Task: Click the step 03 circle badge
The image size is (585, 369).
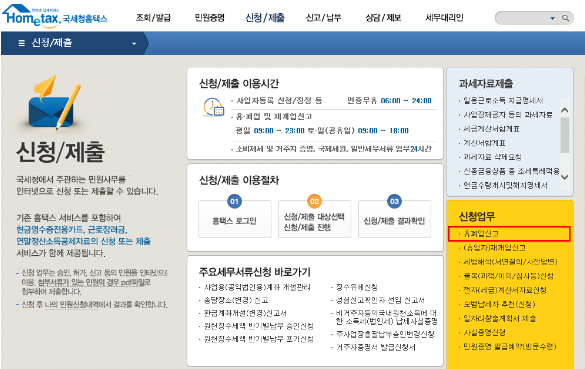Action: [x=394, y=201]
